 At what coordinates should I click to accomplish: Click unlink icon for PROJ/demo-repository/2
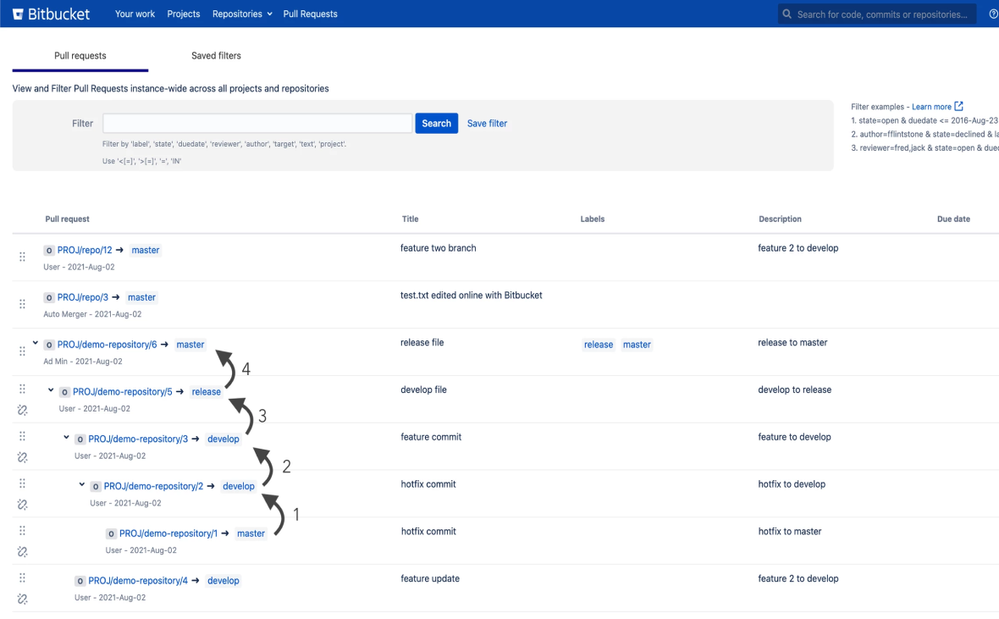[22, 504]
